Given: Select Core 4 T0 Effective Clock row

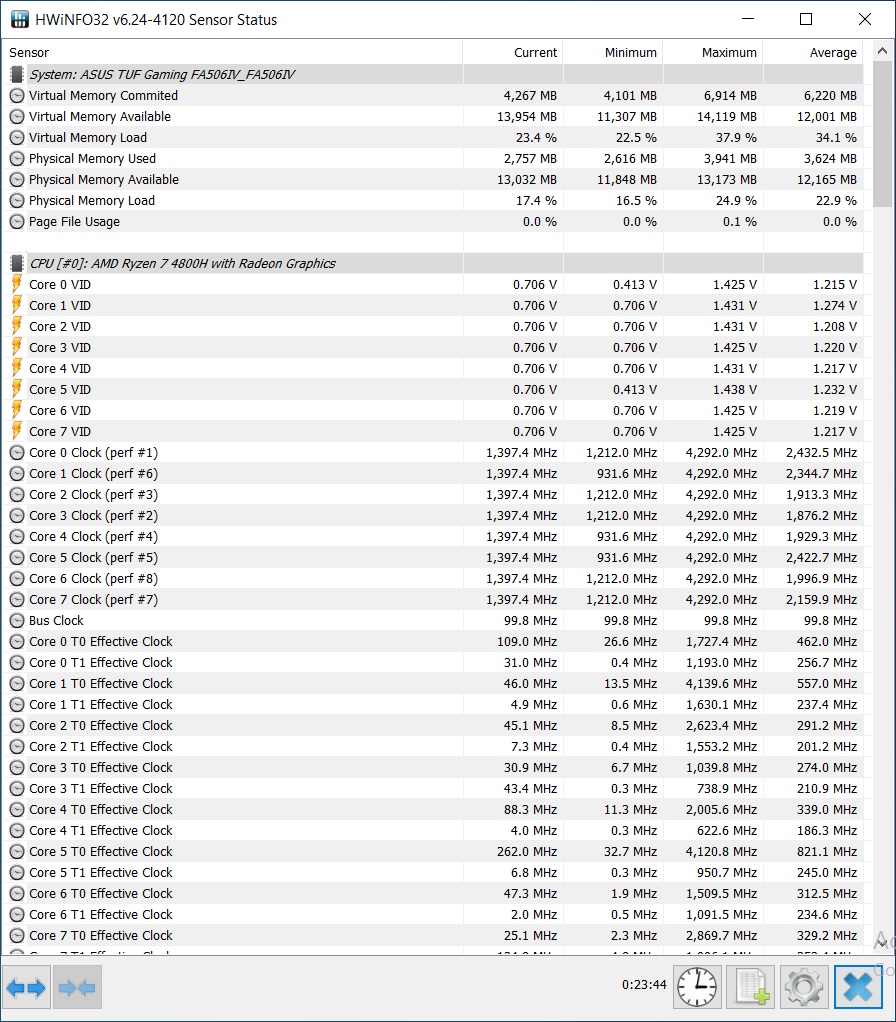Looking at the screenshot, I should tap(435, 810).
